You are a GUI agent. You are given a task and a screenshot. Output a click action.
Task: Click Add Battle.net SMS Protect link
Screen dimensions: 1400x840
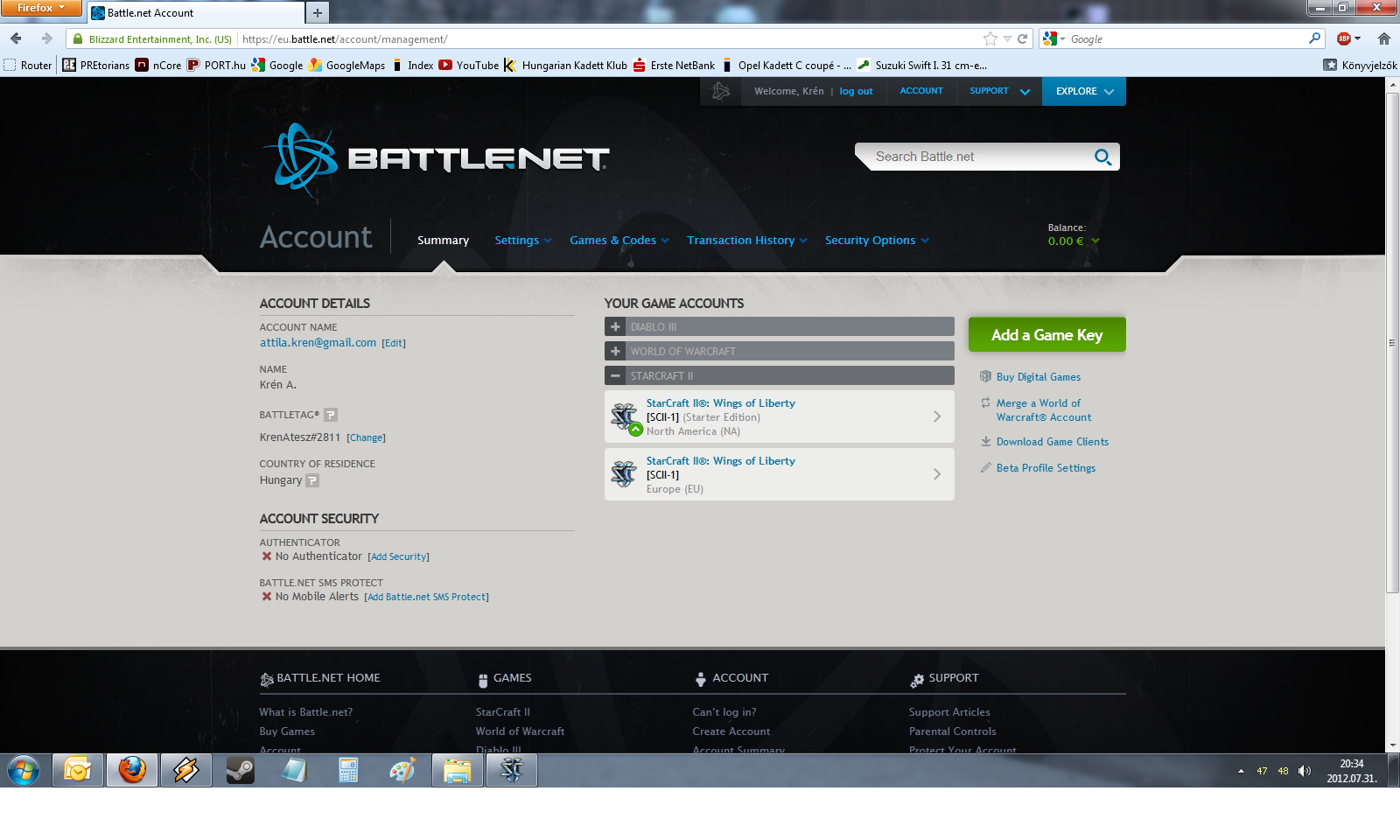(x=426, y=597)
